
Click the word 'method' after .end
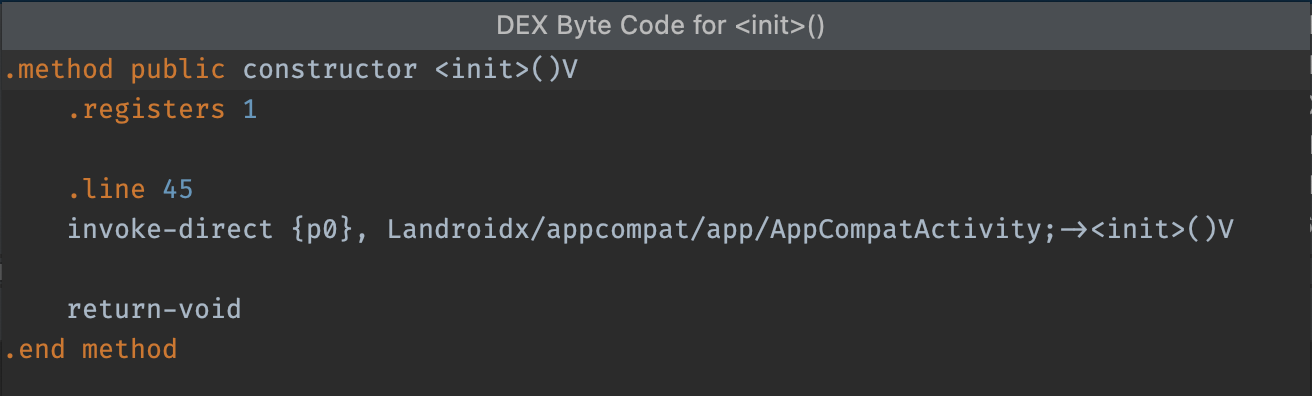[130, 349]
